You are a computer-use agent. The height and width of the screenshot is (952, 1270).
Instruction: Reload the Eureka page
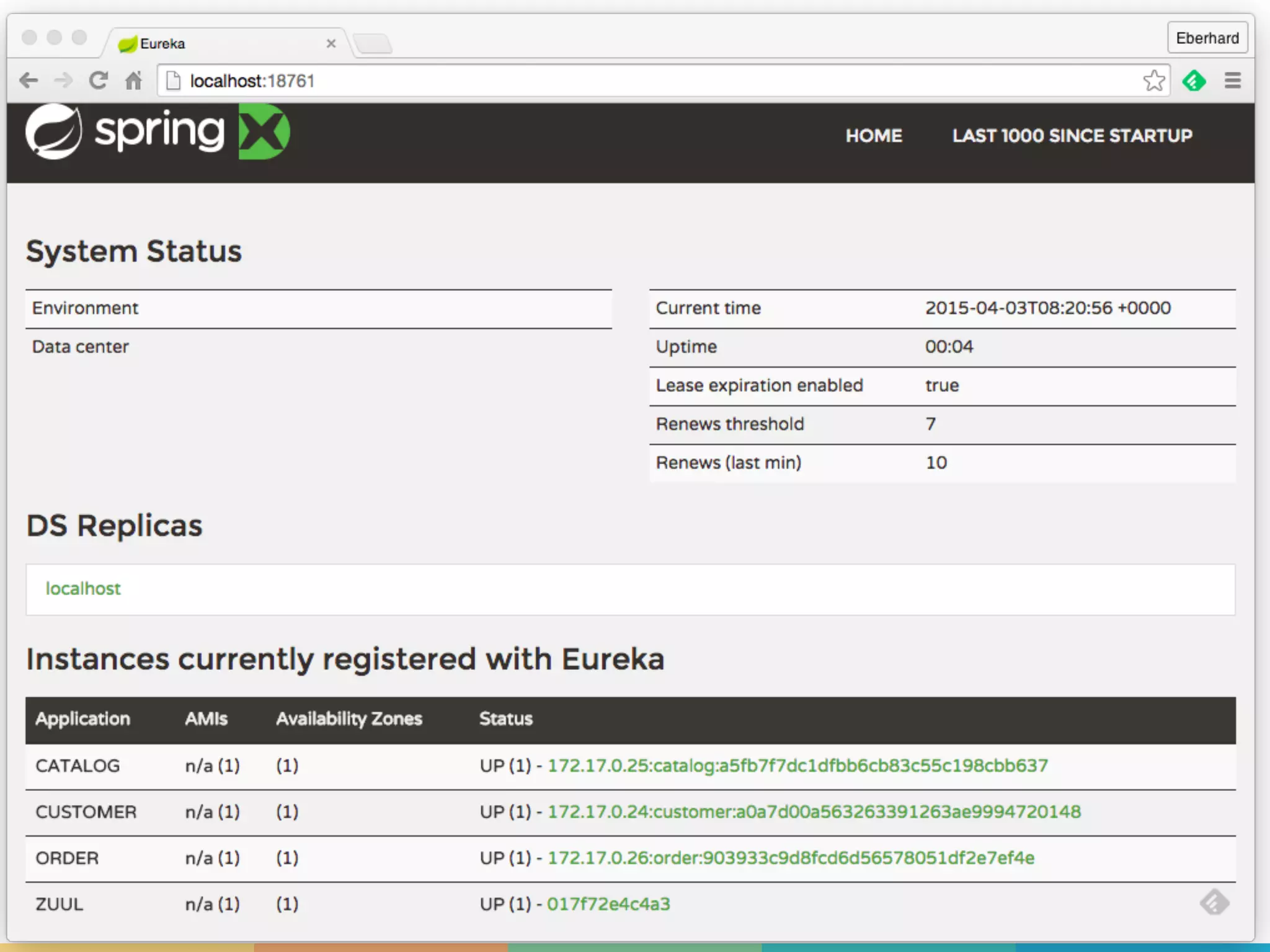coord(98,81)
